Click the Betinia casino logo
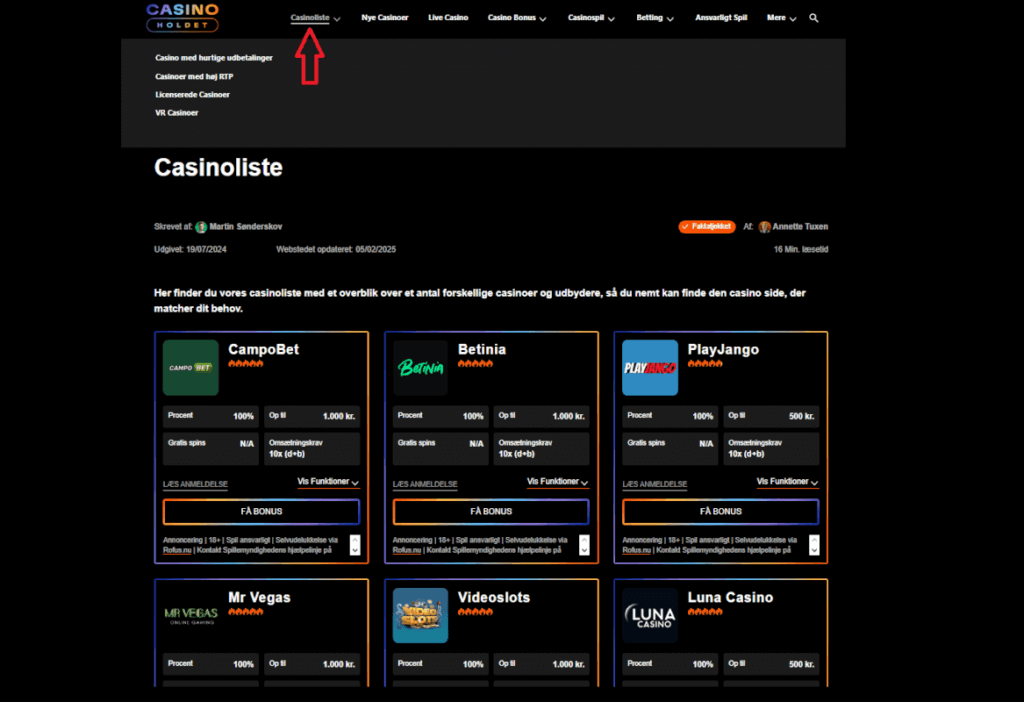The width and height of the screenshot is (1024, 702). pos(420,367)
